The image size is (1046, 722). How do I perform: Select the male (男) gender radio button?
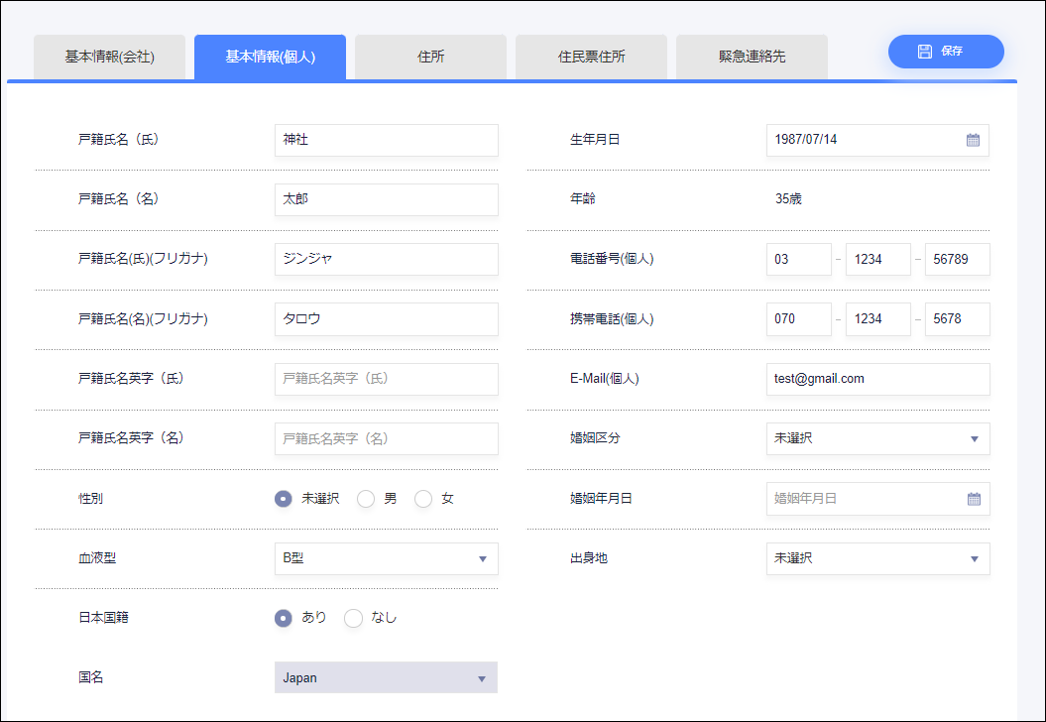tap(366, 499)
